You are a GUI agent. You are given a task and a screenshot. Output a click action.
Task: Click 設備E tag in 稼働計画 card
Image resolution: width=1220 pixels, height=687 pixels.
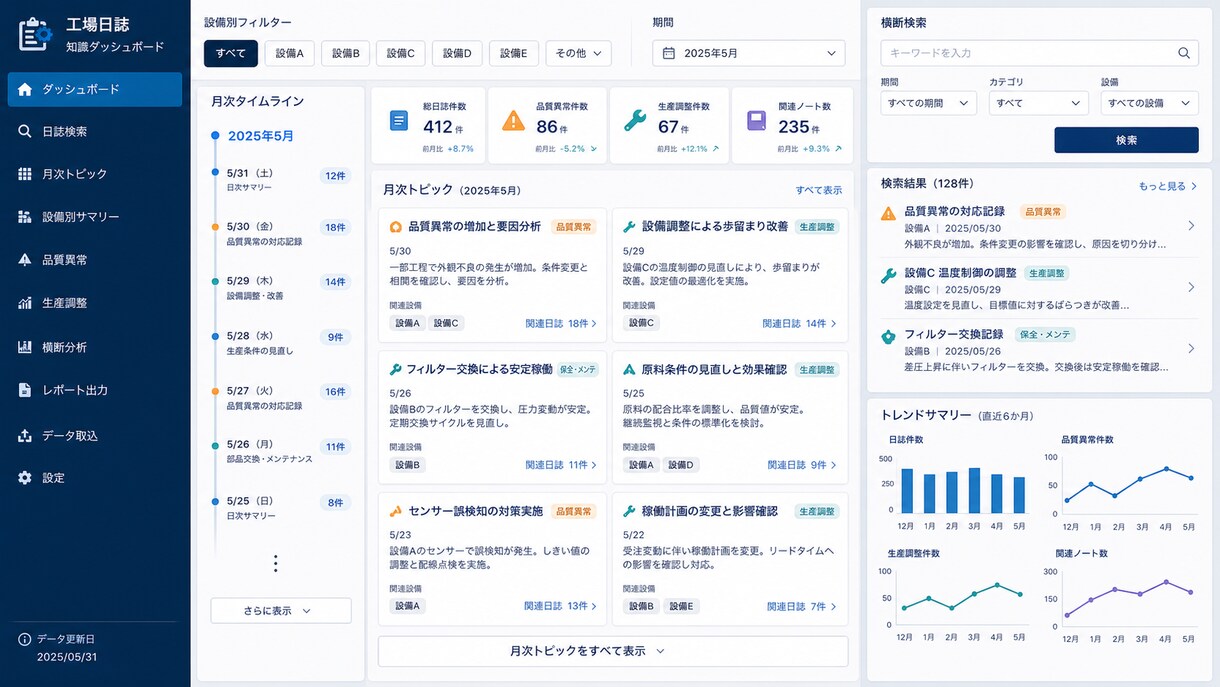[x=682, y=606]
